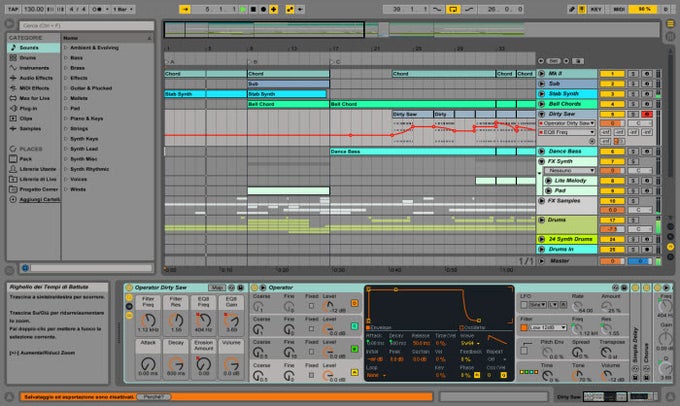Select the MIDI Effects browser category
Image resolution: width=680 pixels, height=406 pixels.
point(33,88)
